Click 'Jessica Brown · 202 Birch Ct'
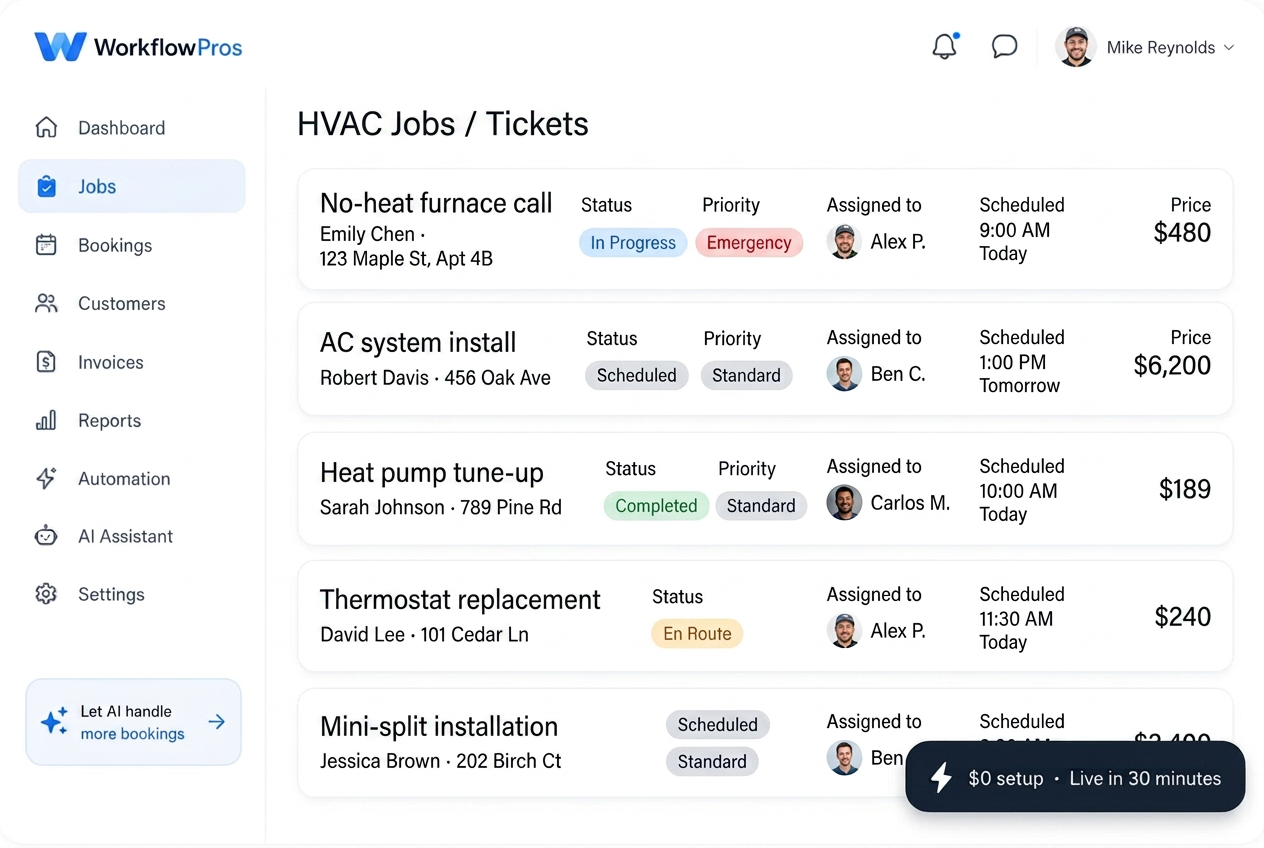1264x848 pixels. point(440,761)
